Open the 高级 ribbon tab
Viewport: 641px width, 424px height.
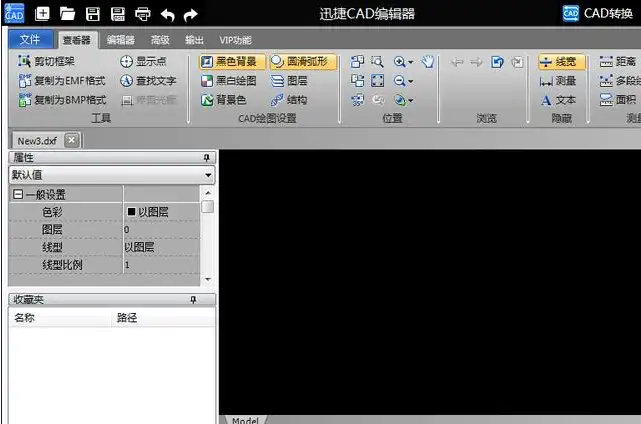coord(160,40)
